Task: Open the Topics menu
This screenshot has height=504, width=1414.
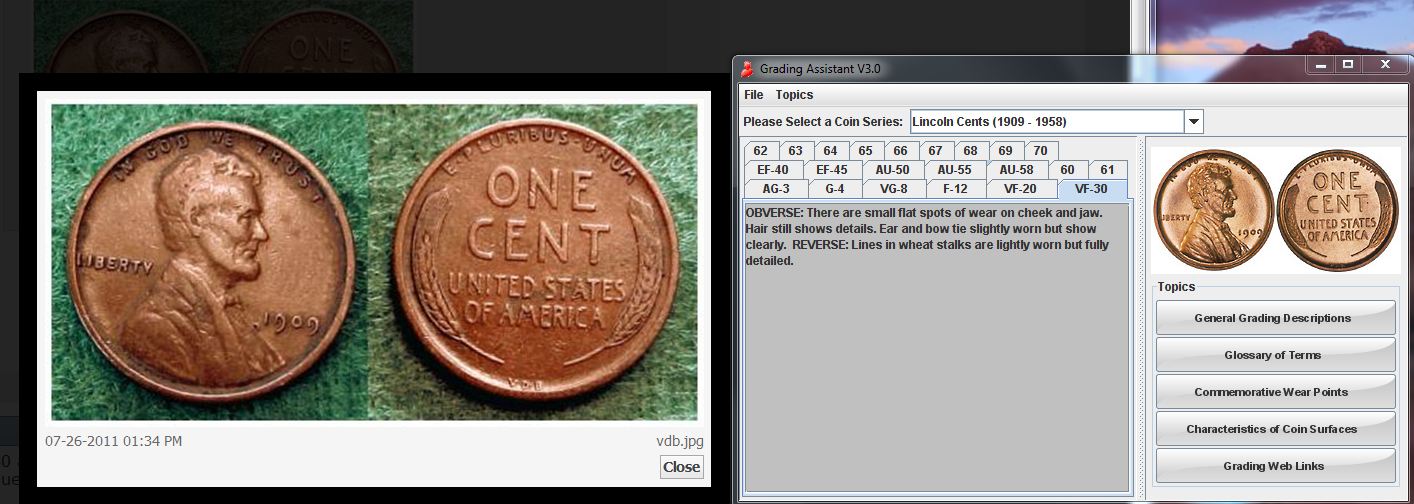Action: tap(794, 95)
